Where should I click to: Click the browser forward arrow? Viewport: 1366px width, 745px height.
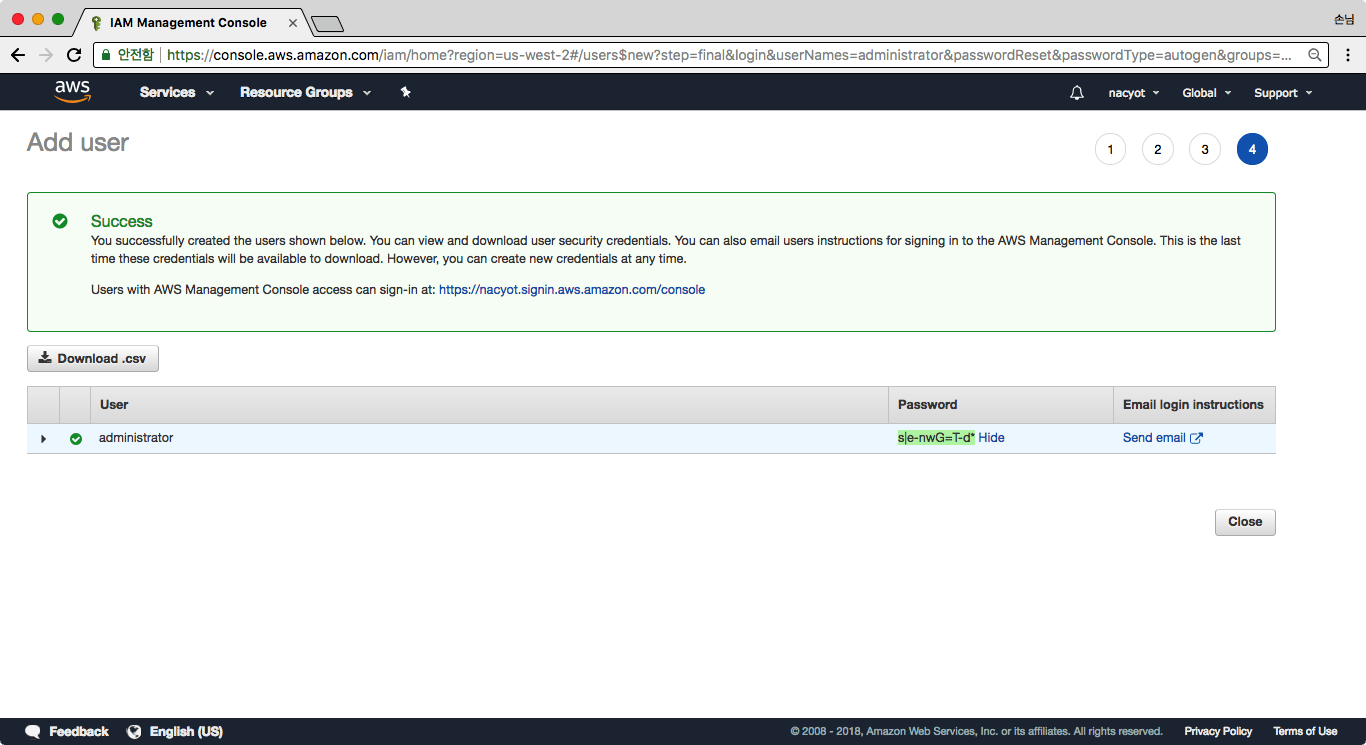[x=46, y=55]
